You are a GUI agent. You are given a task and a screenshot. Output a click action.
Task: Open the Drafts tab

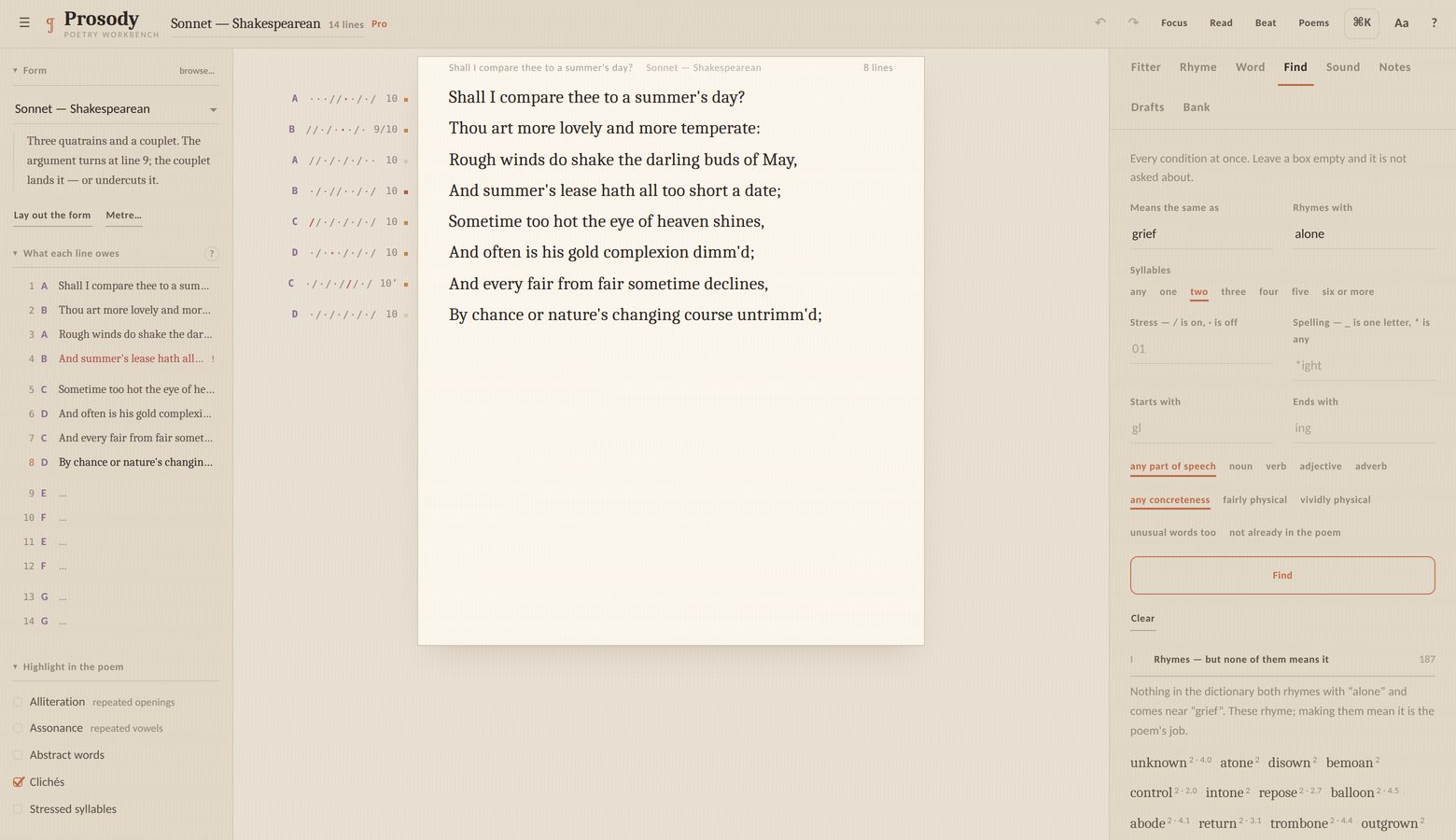pyautogui.click(x=1147, y=107)
